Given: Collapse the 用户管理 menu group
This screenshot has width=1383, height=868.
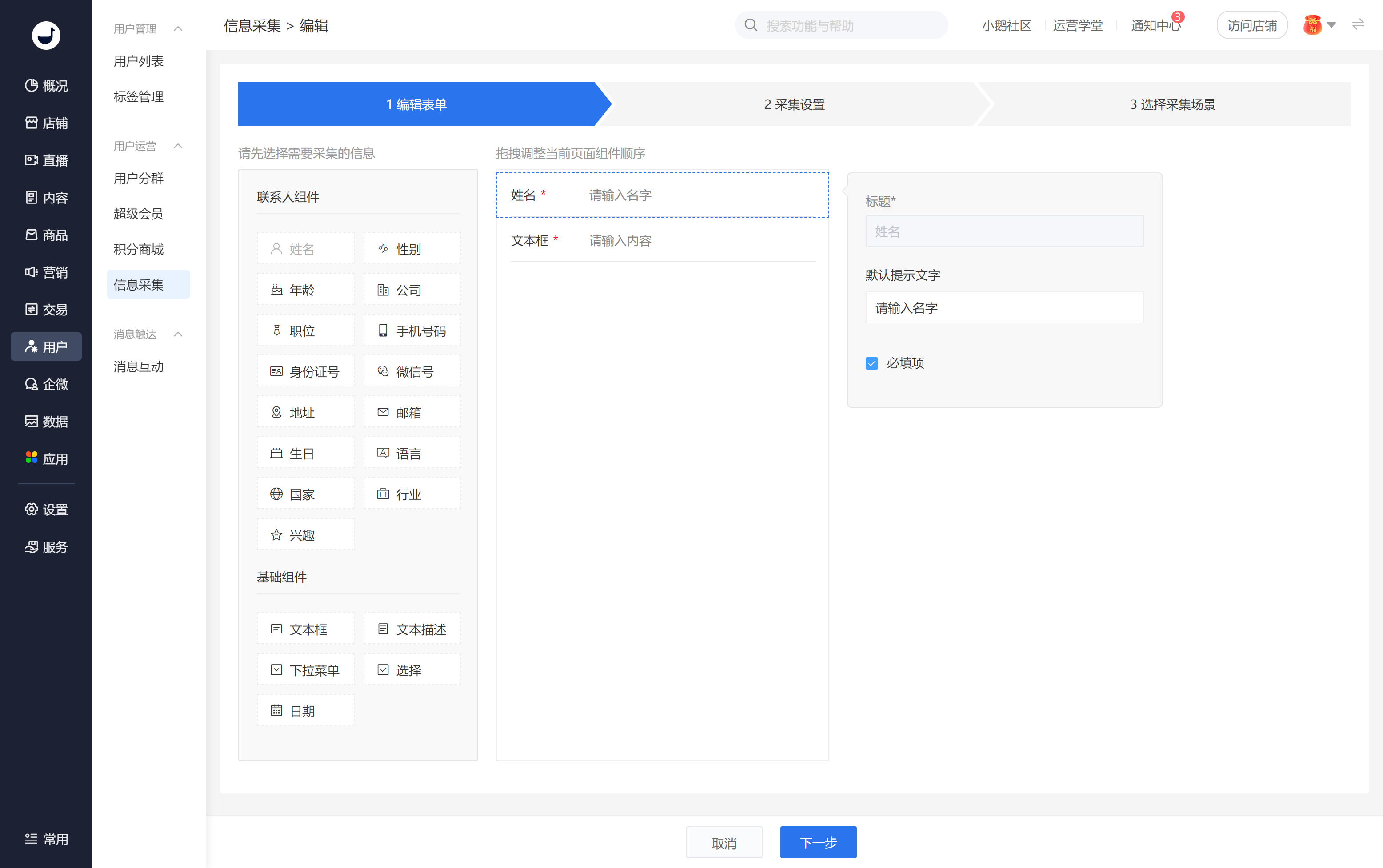Looking at the screenshot, I should [178, 28].
